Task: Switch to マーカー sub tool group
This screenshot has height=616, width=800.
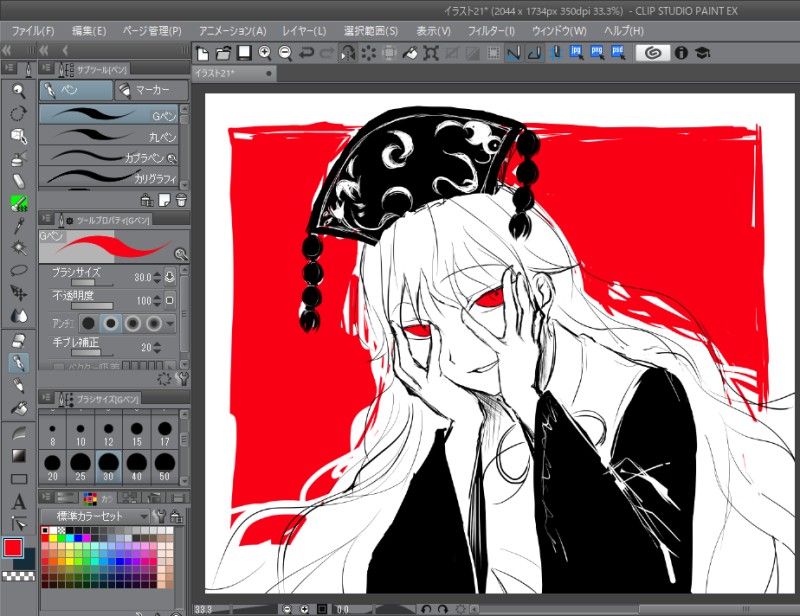Action: (152, 90)
